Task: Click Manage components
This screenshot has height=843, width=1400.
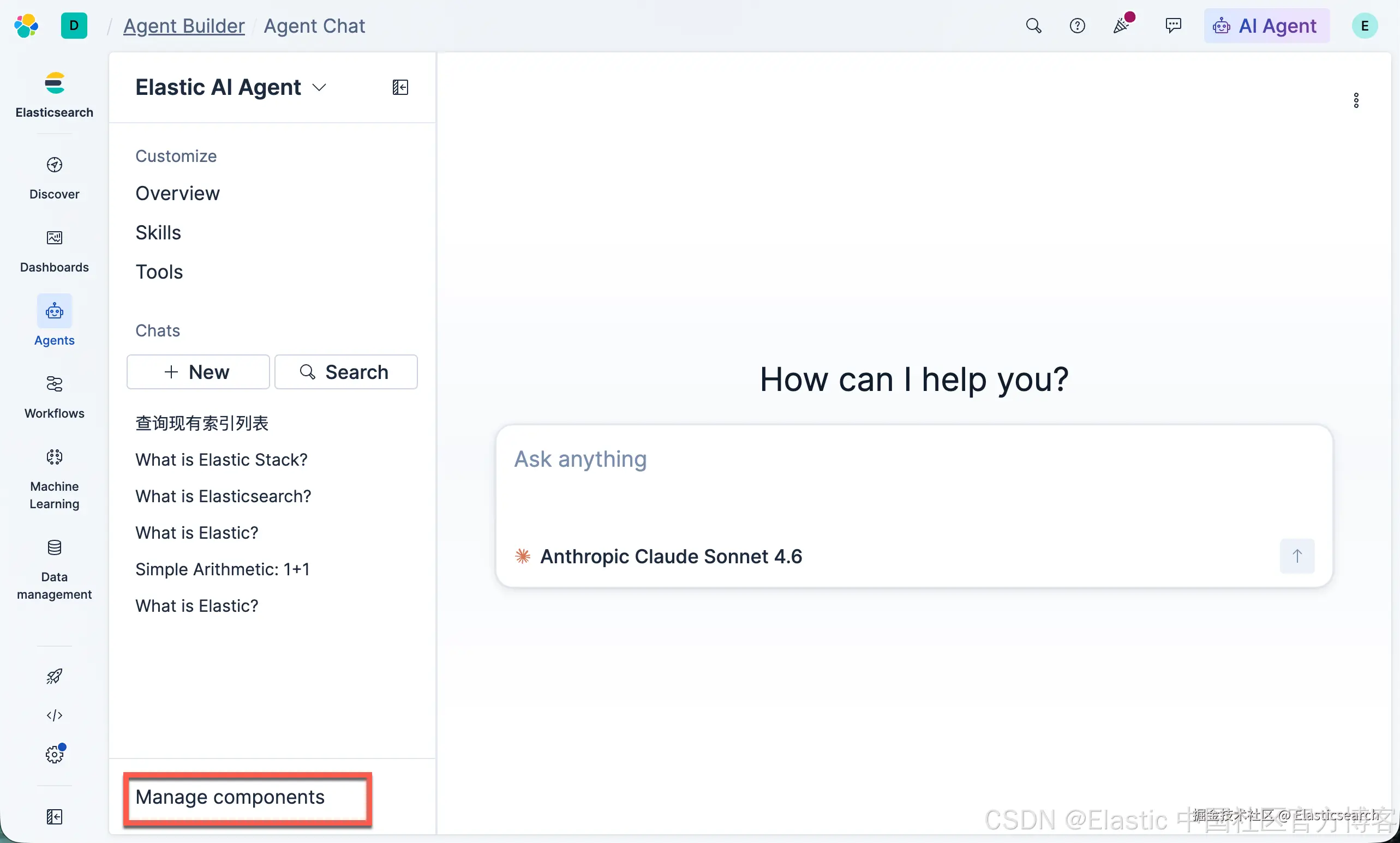Action: click(x=230, y=797)
